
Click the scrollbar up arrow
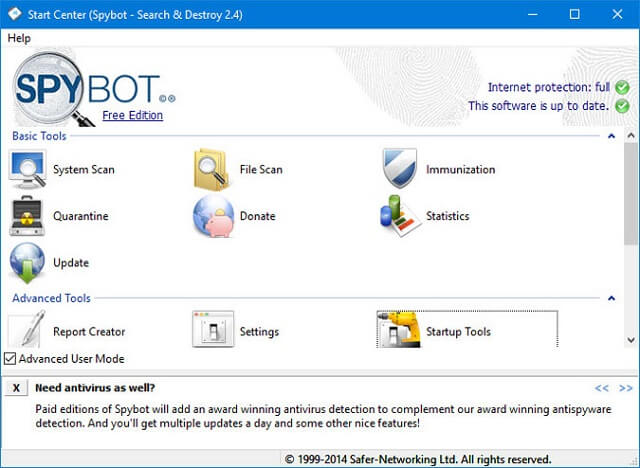[x=631, y=135]
